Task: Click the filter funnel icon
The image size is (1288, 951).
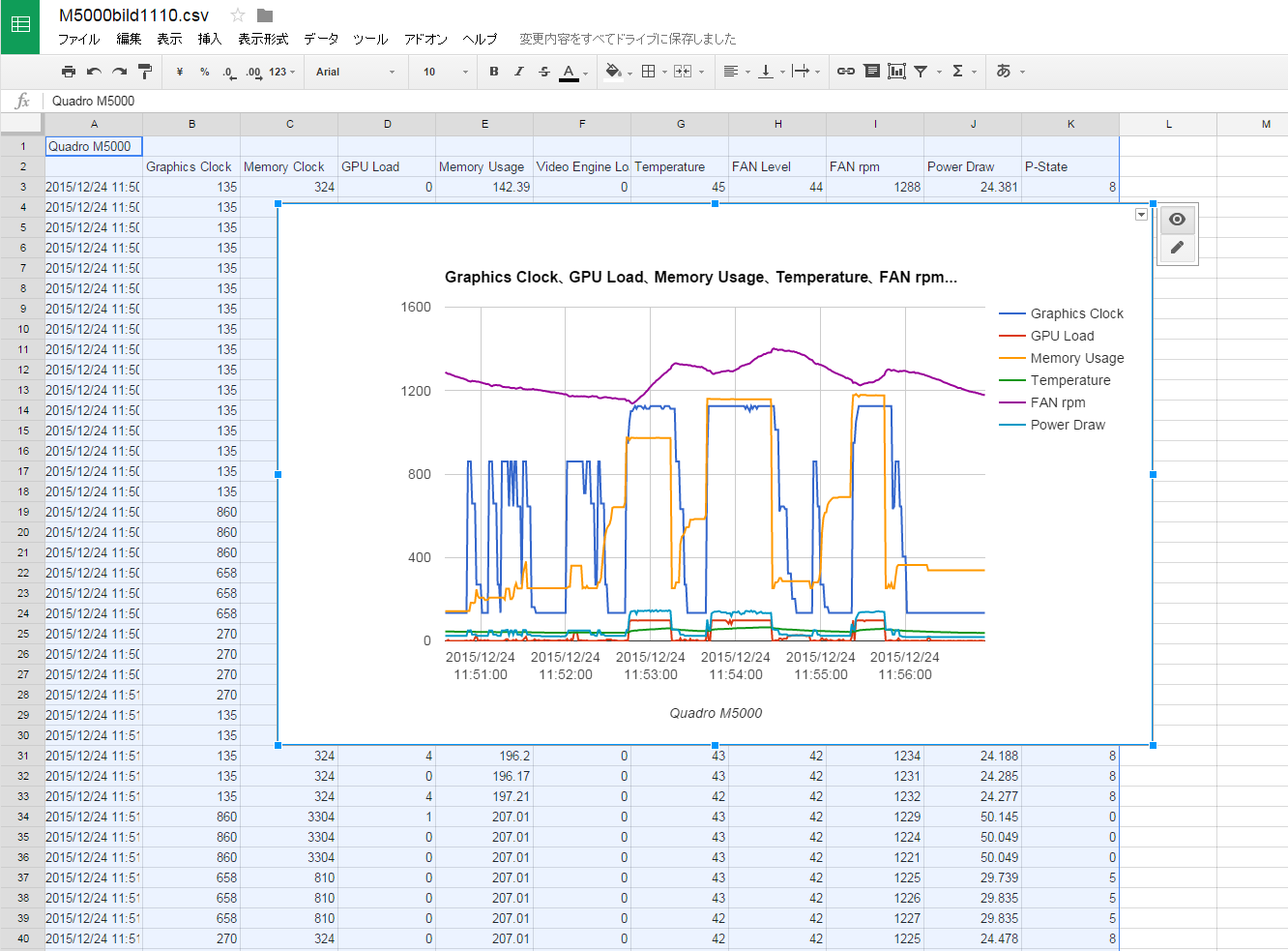Action: point(921,72)
